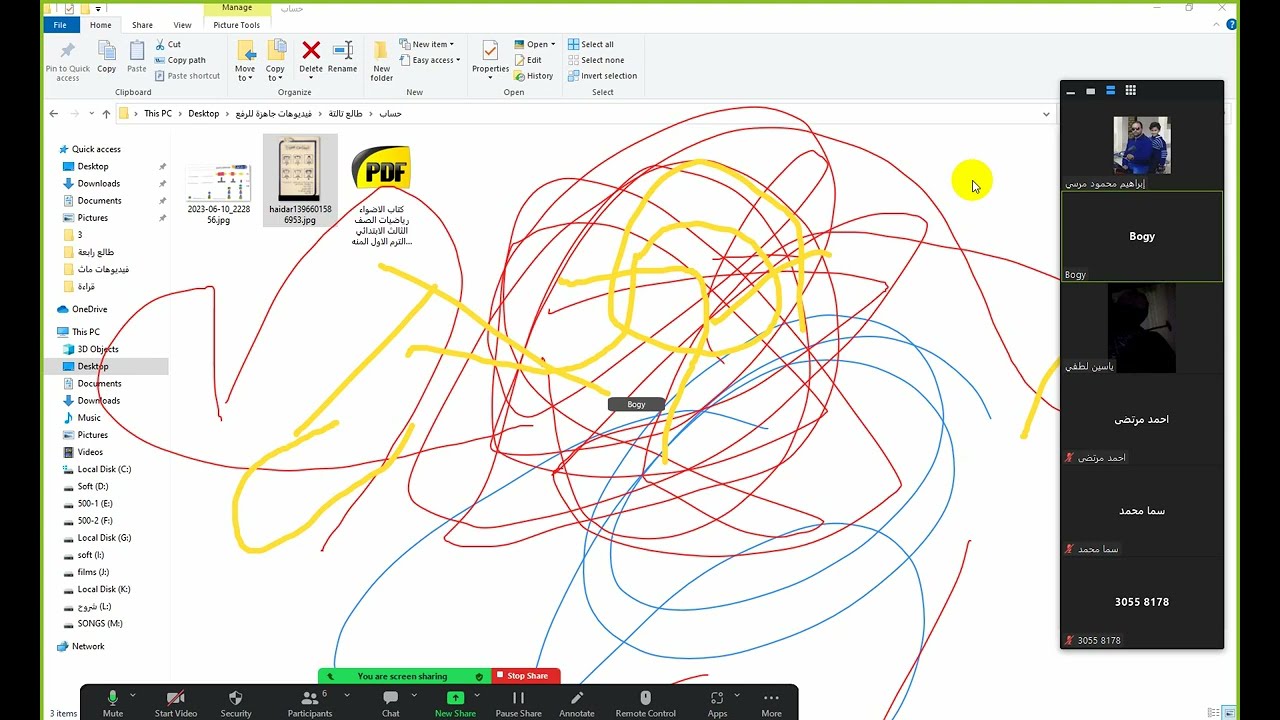This screenshot has height=720, width=1280.
Task: Expand New Share options arrow
Action: point(477,695)
